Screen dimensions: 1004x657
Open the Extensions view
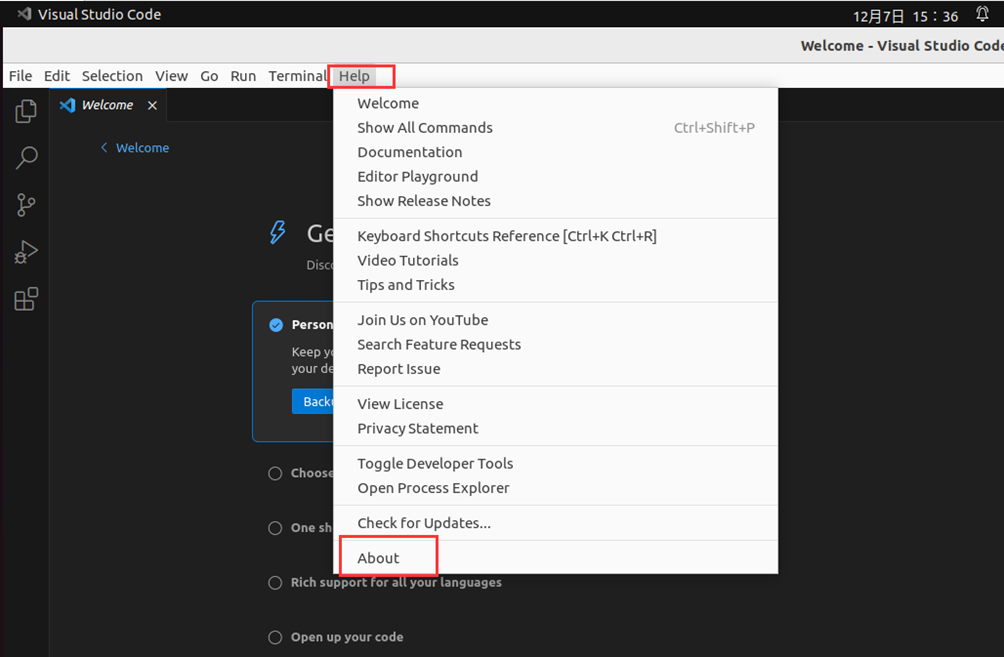coord(26,299)
